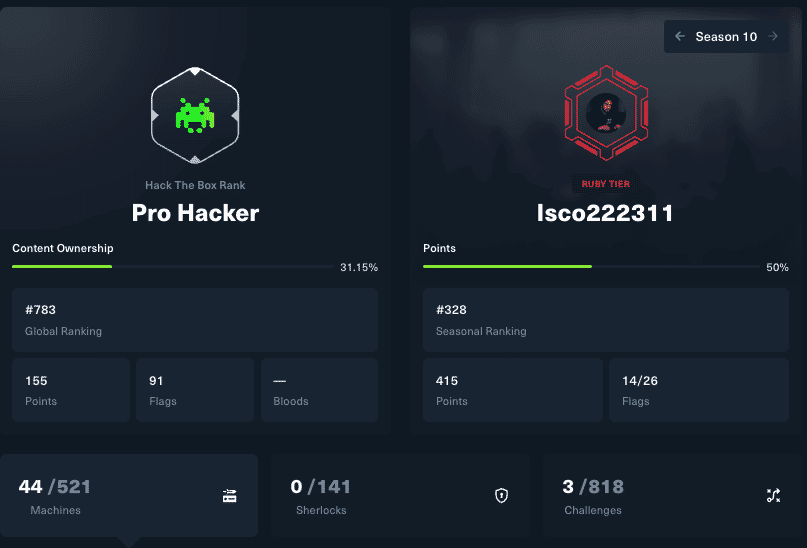
Task: Click the 31.15% ownership value
Action: [359, 267]
